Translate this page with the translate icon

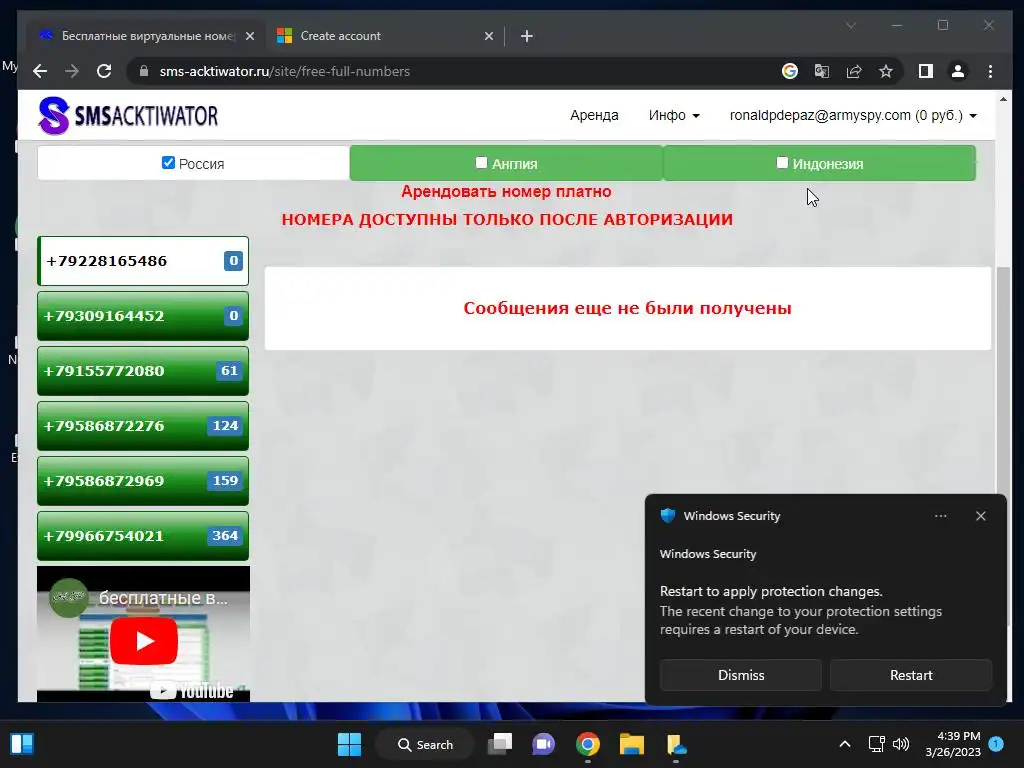(822, 71)
